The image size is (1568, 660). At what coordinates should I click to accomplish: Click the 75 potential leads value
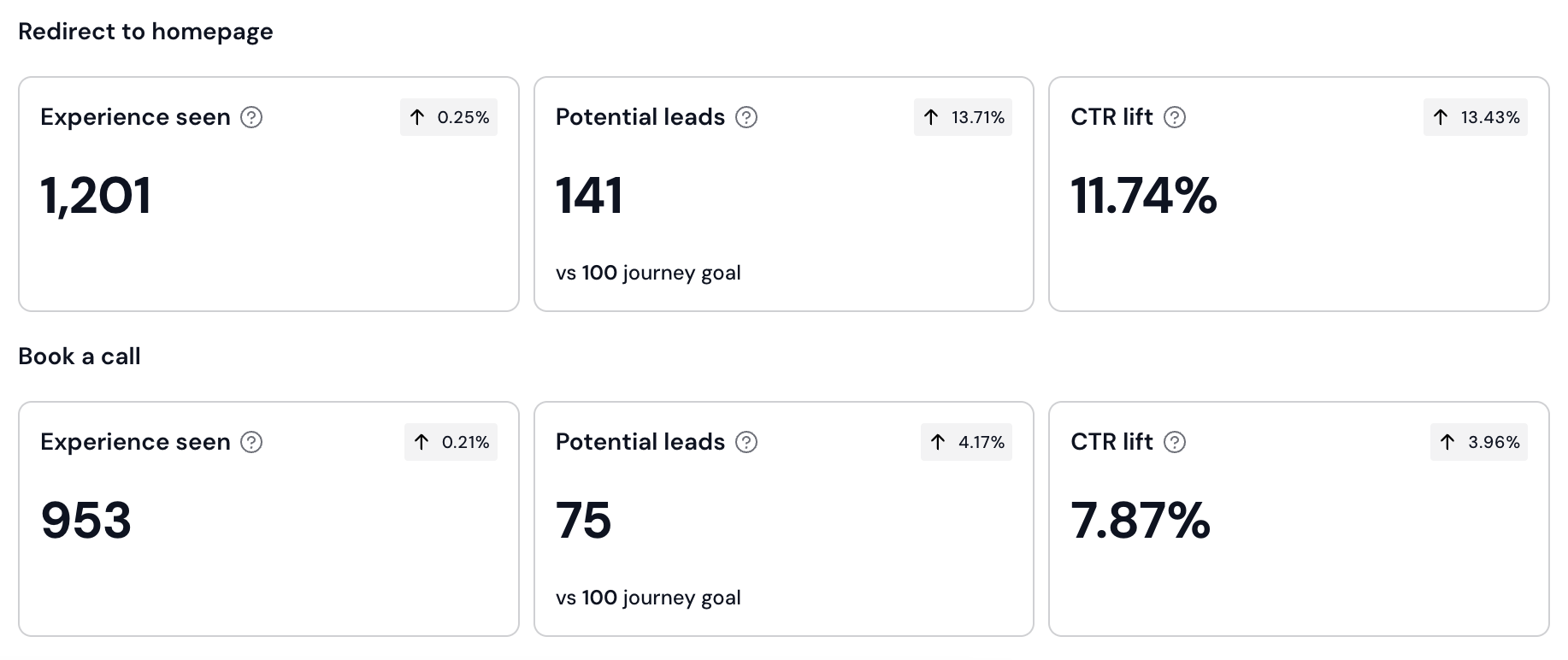(584, 520)
